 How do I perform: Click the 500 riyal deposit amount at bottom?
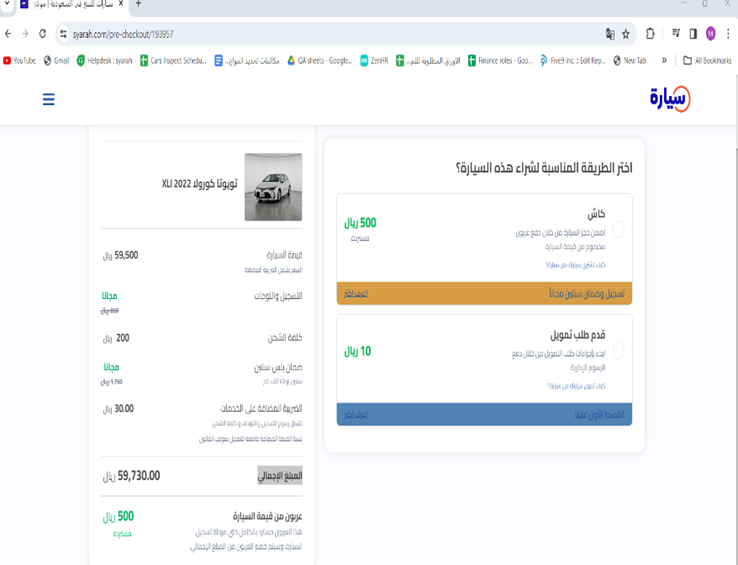click(118, 517)
